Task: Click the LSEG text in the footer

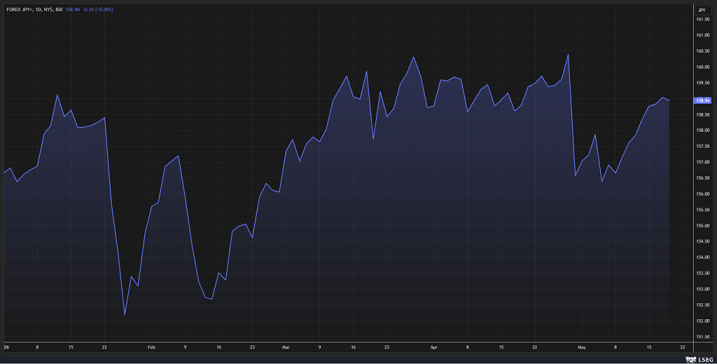Action: tap(705, 360)
